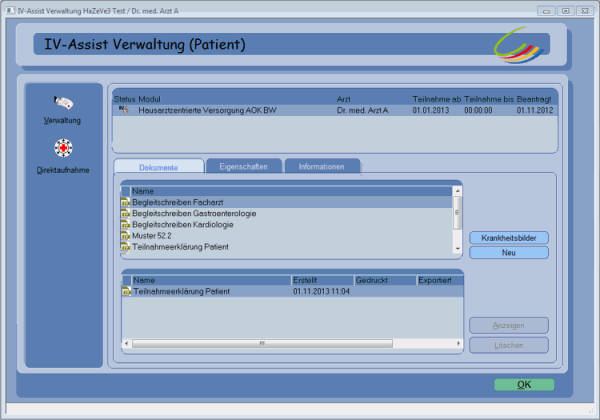Select created Teilnahmeerklärung Patient row in lower table
The width and height of the screenshot is (600, 420).
point(292,291)
